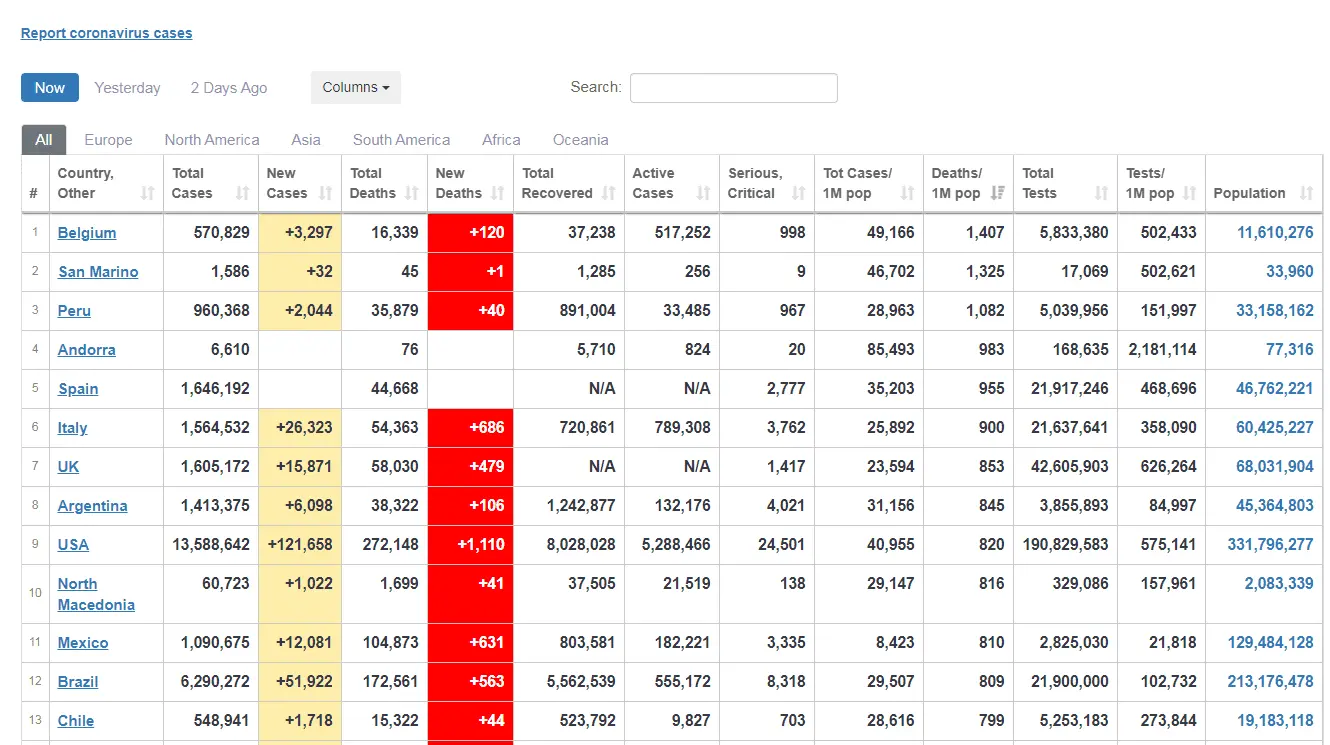
Task: Sort by Population column icon
Action: point(1306,193)
